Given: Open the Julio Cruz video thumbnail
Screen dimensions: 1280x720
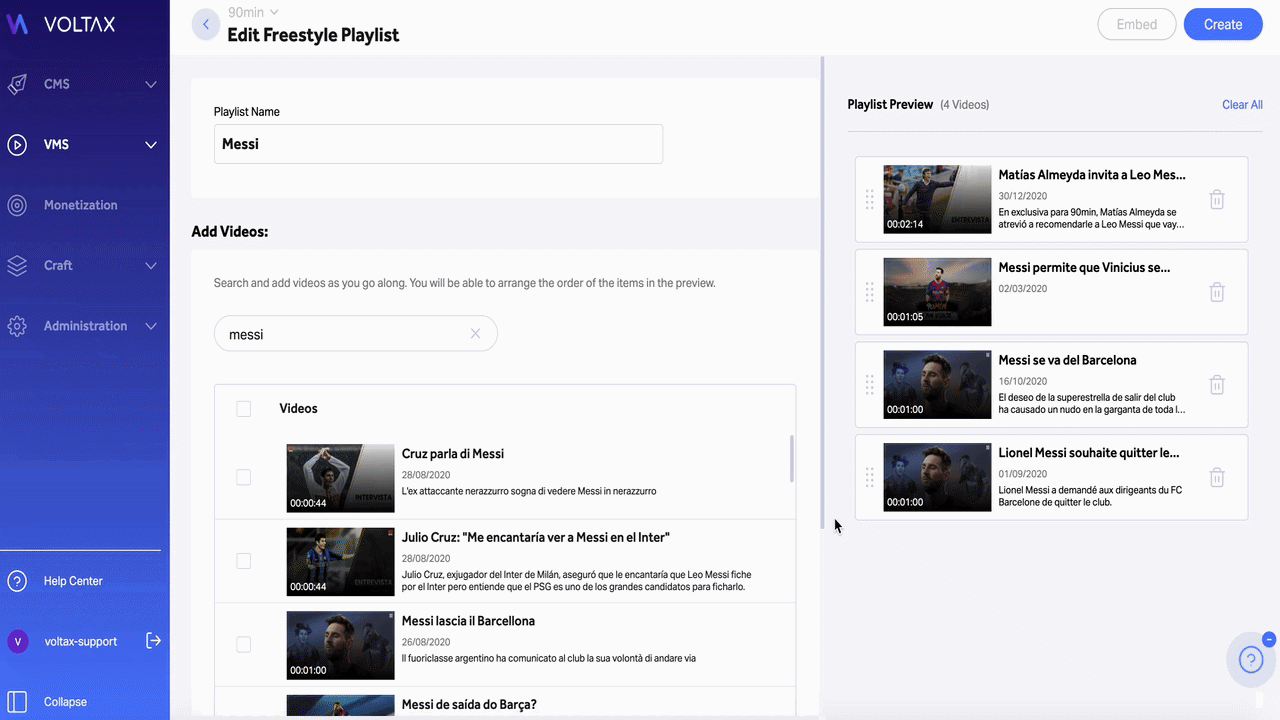Looking at the screenshot, I should 340,562.
